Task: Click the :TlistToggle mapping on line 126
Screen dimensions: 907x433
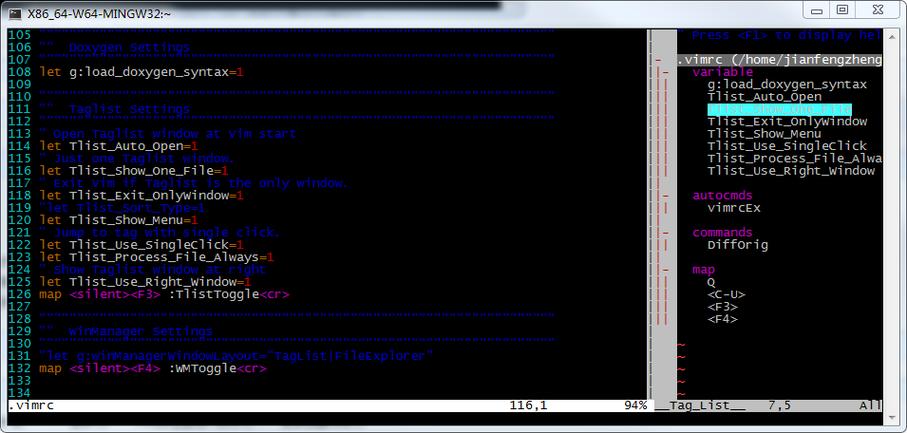Action: [x=214, y=295]
